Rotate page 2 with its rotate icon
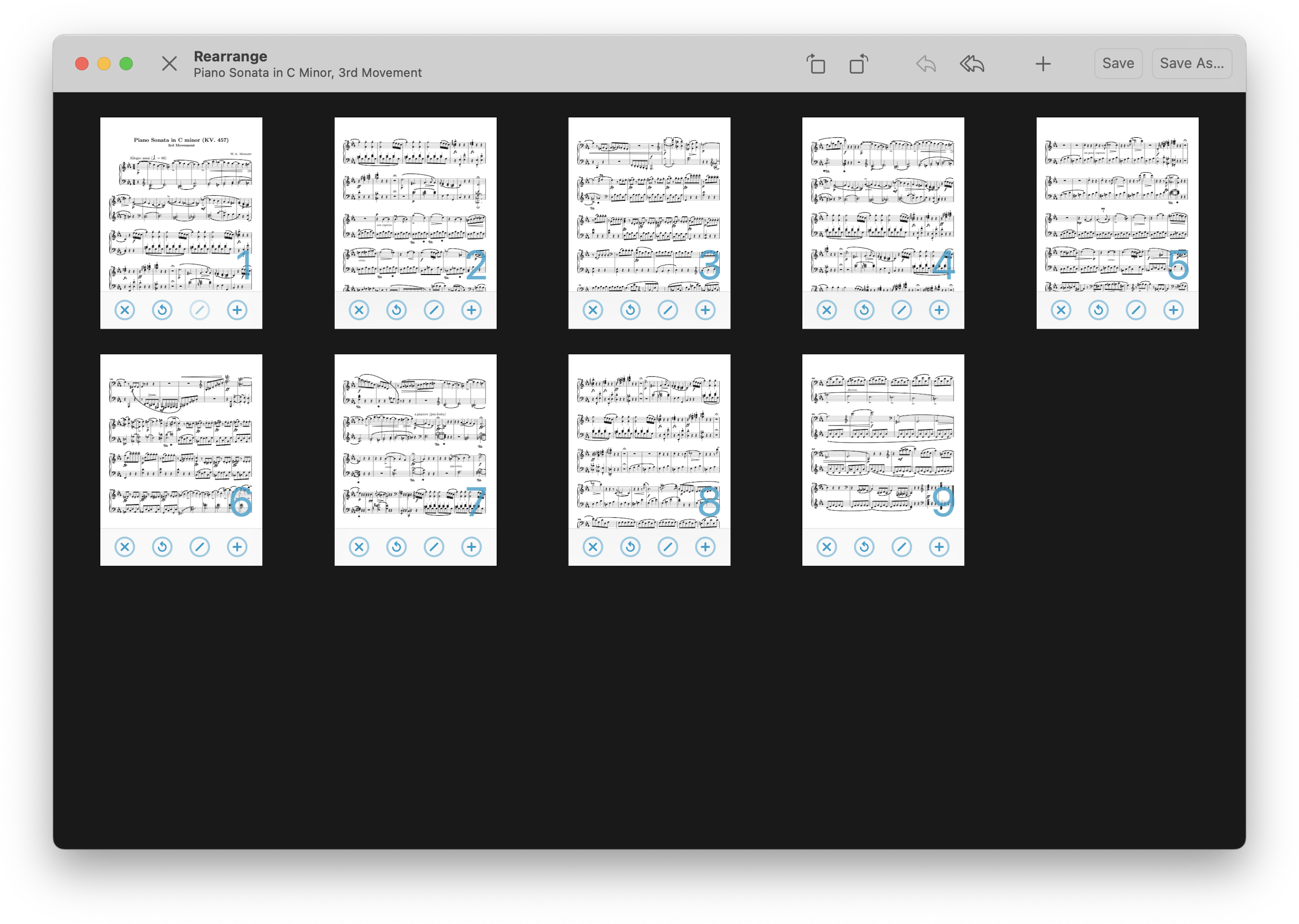Image resolution: width=1299 pixels, height=924 pixels. pyautogui.click(x=397, y=310)
